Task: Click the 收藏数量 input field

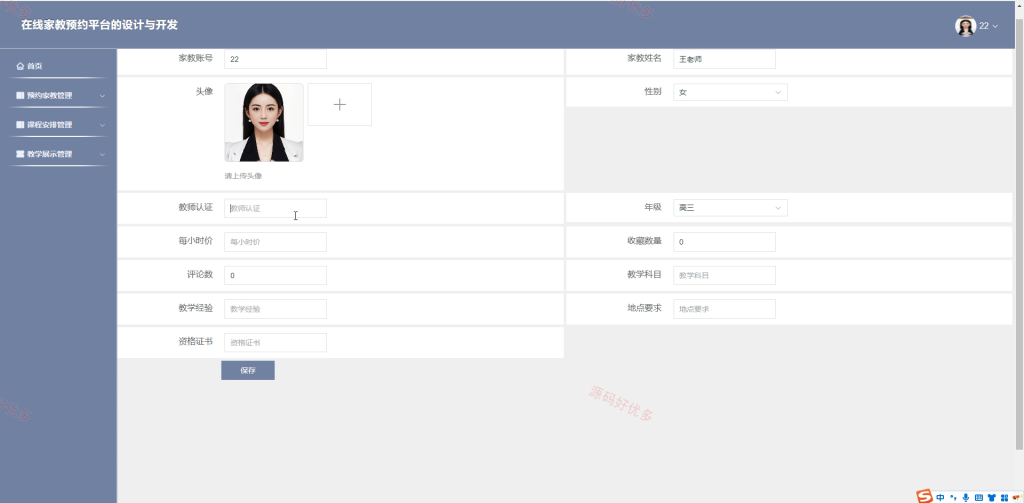Action: click(724, 242)
